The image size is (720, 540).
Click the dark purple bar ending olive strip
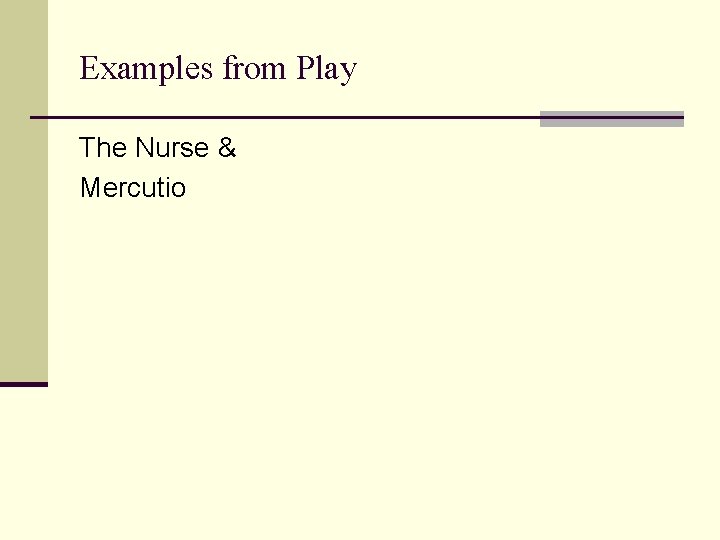click(x=23, y=384)
